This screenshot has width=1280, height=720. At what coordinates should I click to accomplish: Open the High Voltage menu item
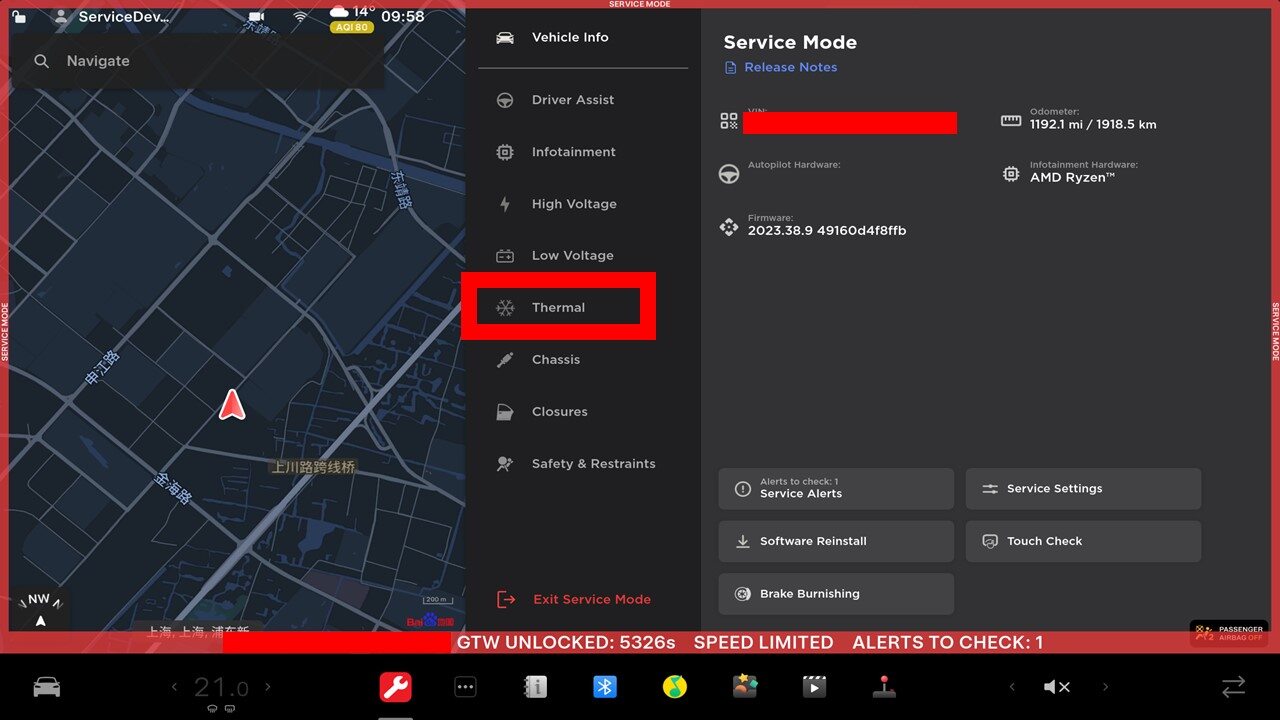click(573, 204)
